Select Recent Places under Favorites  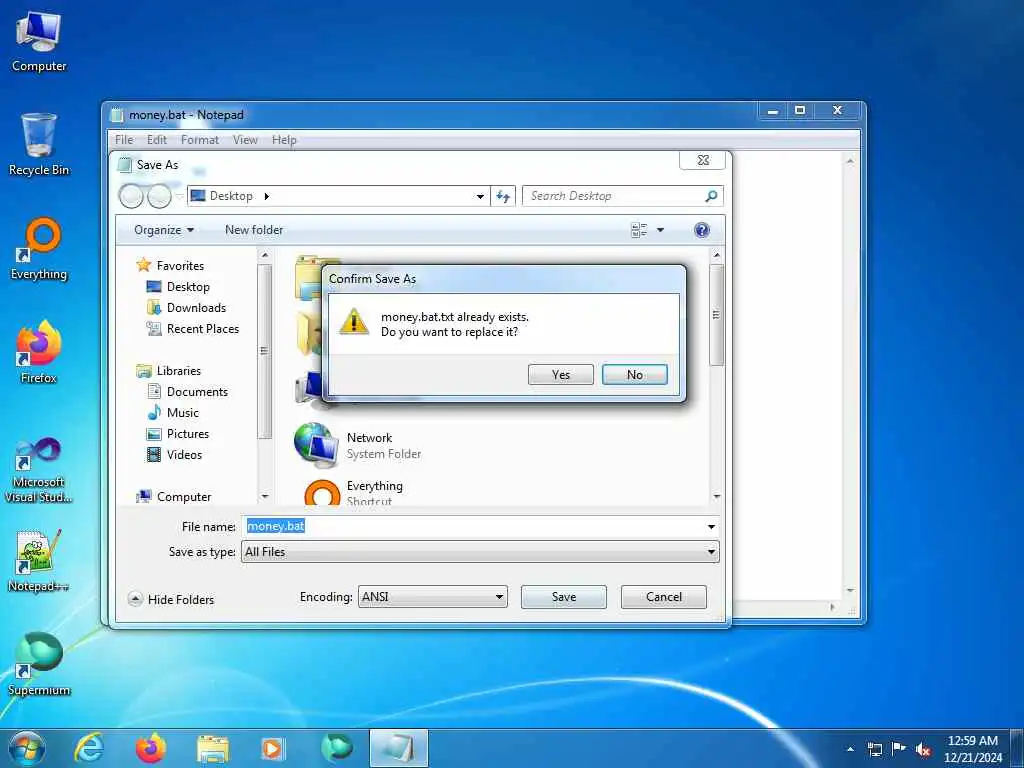pyautogui.click(x=193, y=328)
